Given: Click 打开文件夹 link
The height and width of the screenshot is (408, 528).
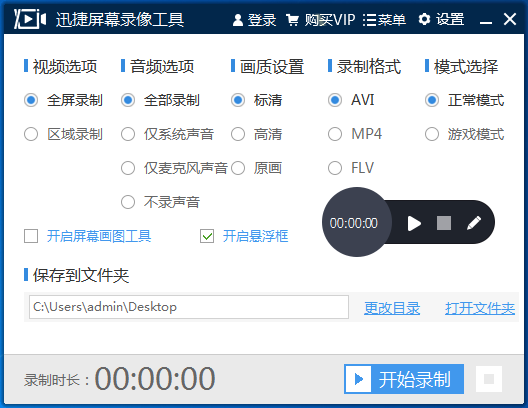Looking at the screenshot, I should pyautogui.click(x=480, y=308).
